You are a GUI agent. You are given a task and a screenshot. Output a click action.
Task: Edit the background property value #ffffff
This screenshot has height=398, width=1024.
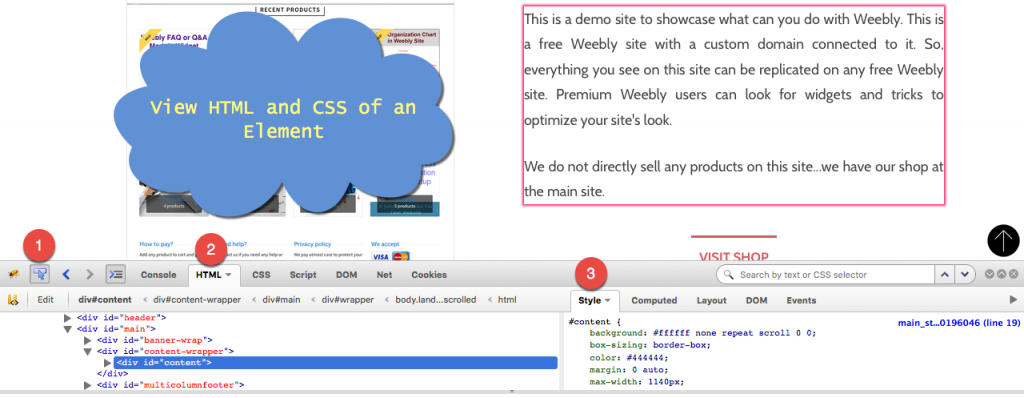pos(672,333)
